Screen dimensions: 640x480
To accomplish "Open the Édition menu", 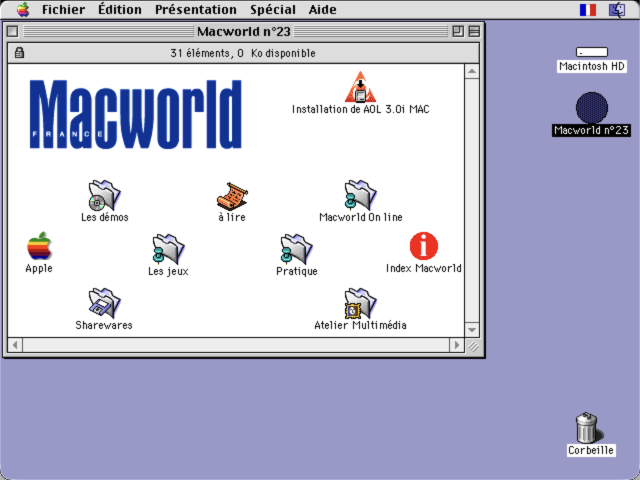I will [x=120, y=9].
